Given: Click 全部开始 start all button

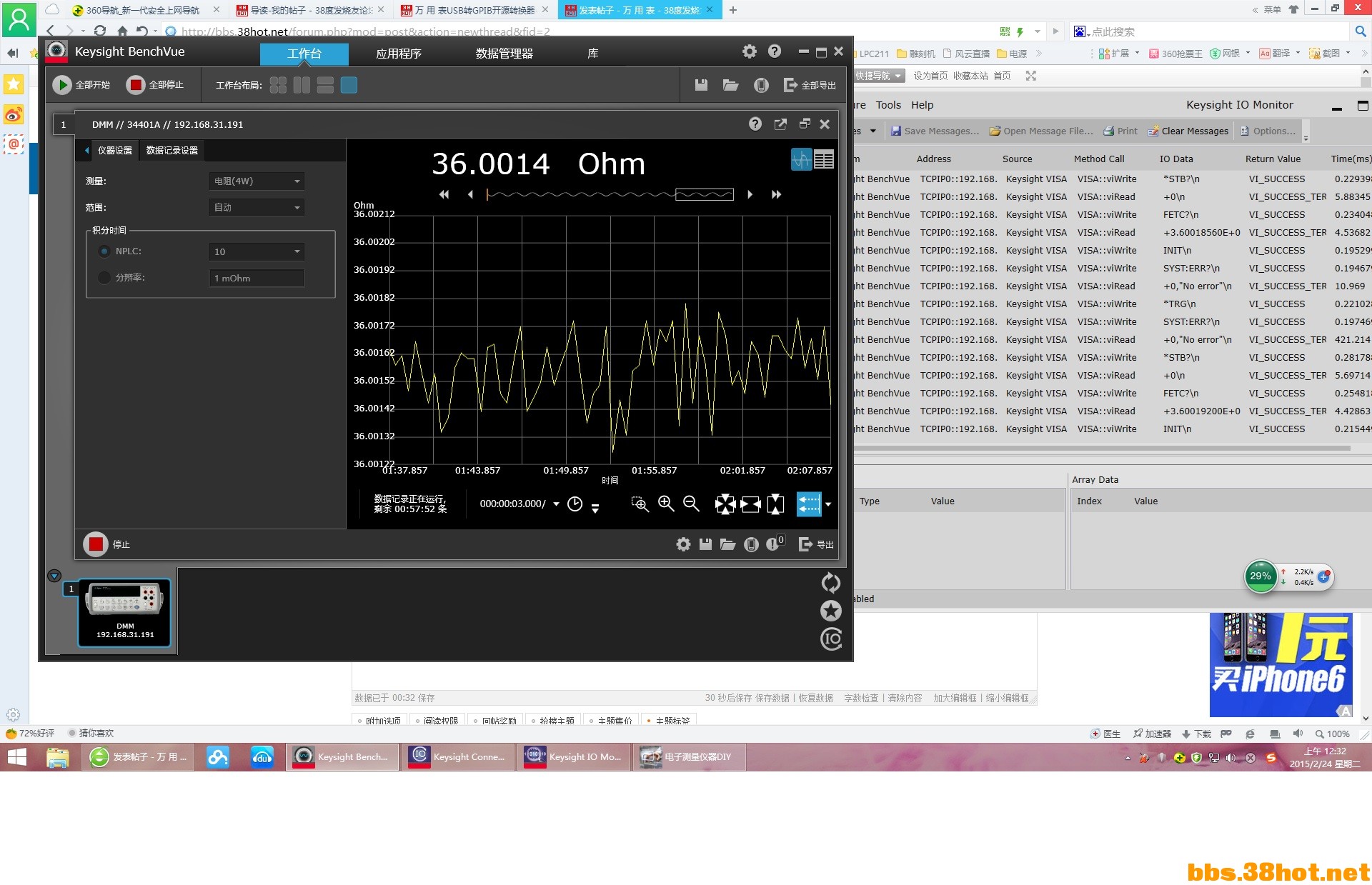Looking at the screenshot, I should (x=81, y=85).
